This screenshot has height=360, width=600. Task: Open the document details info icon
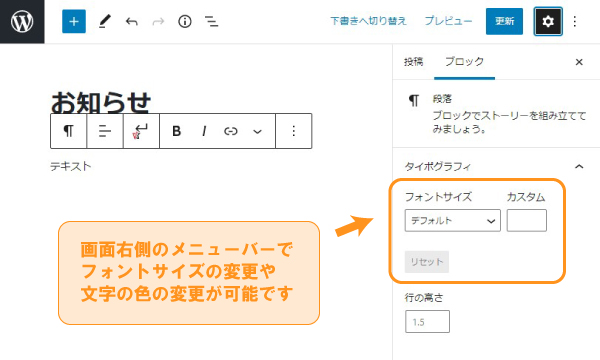(x=185, y=21)
